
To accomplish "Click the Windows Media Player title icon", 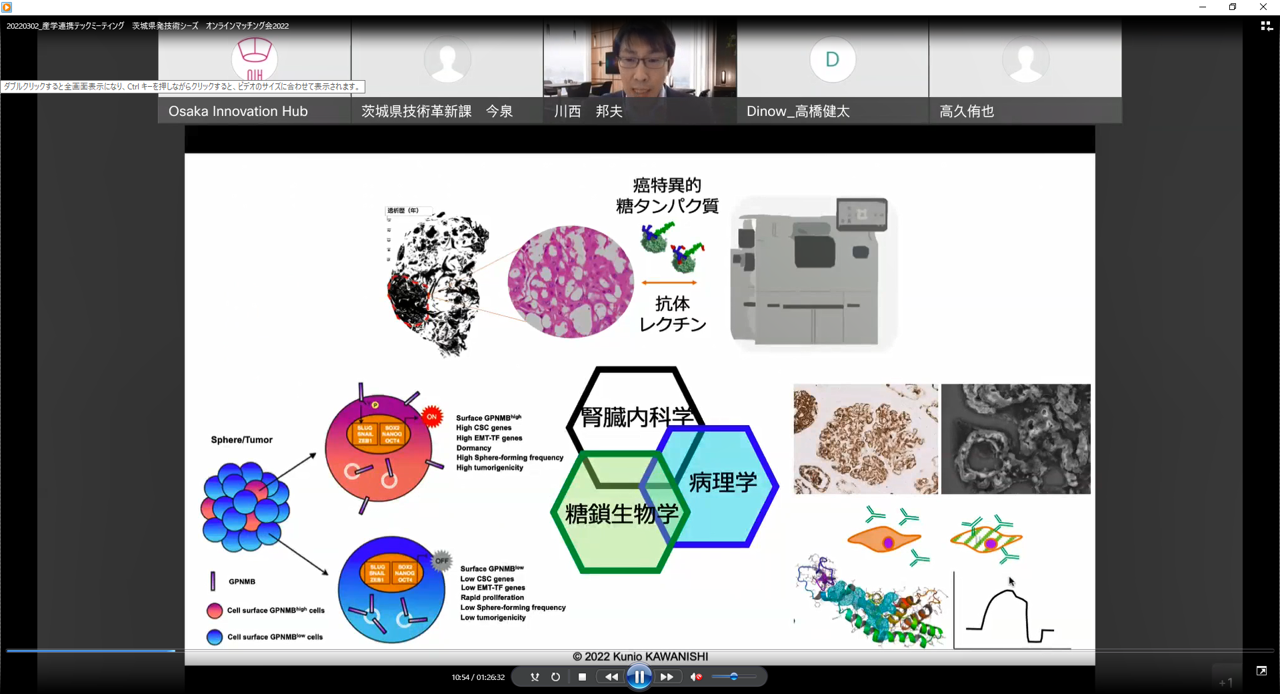I will click(x=7, y=7).
